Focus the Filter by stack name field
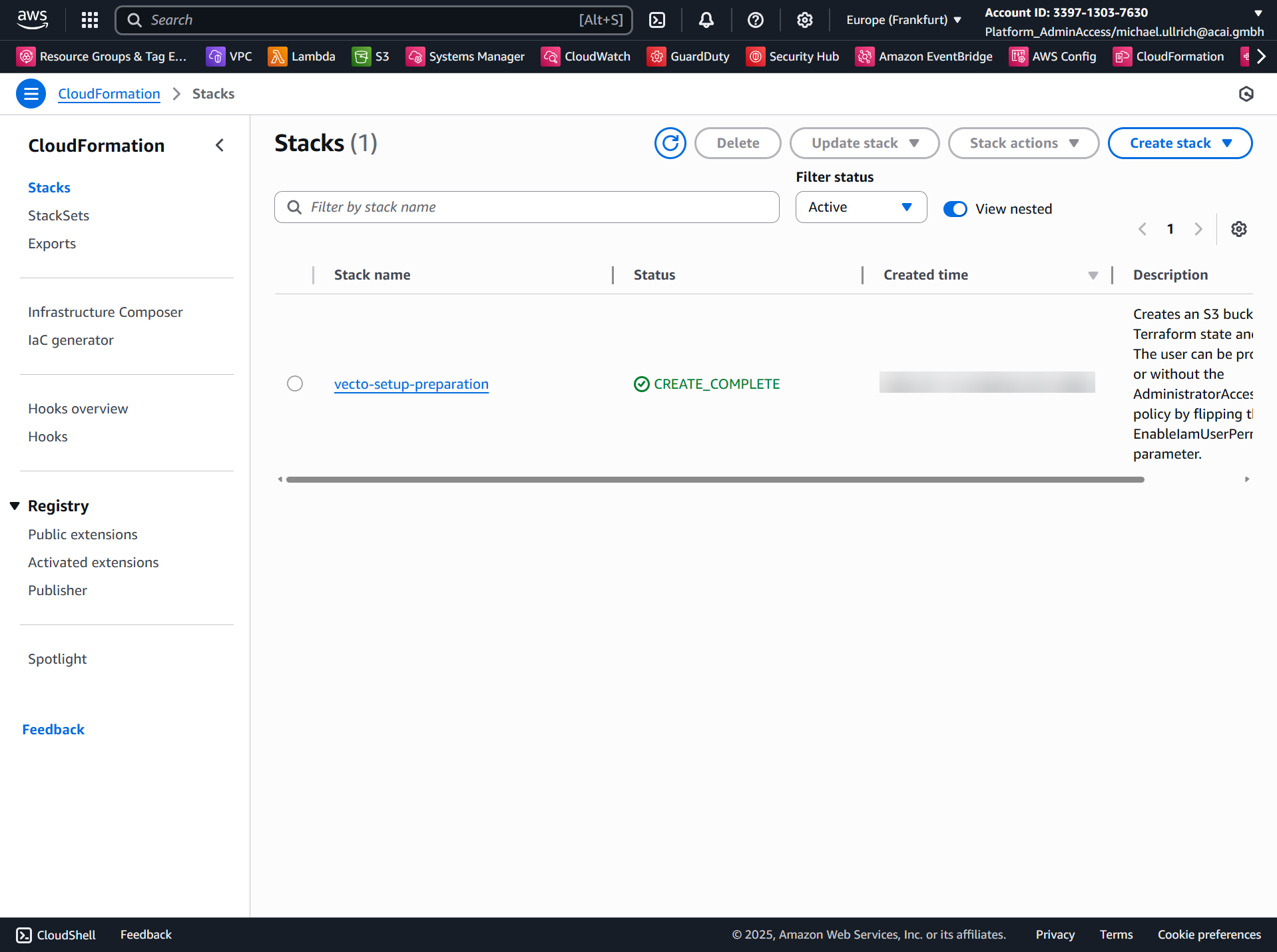Image resolution: width=1277 pixels, height=952 pixels. [x=527, y=207]
